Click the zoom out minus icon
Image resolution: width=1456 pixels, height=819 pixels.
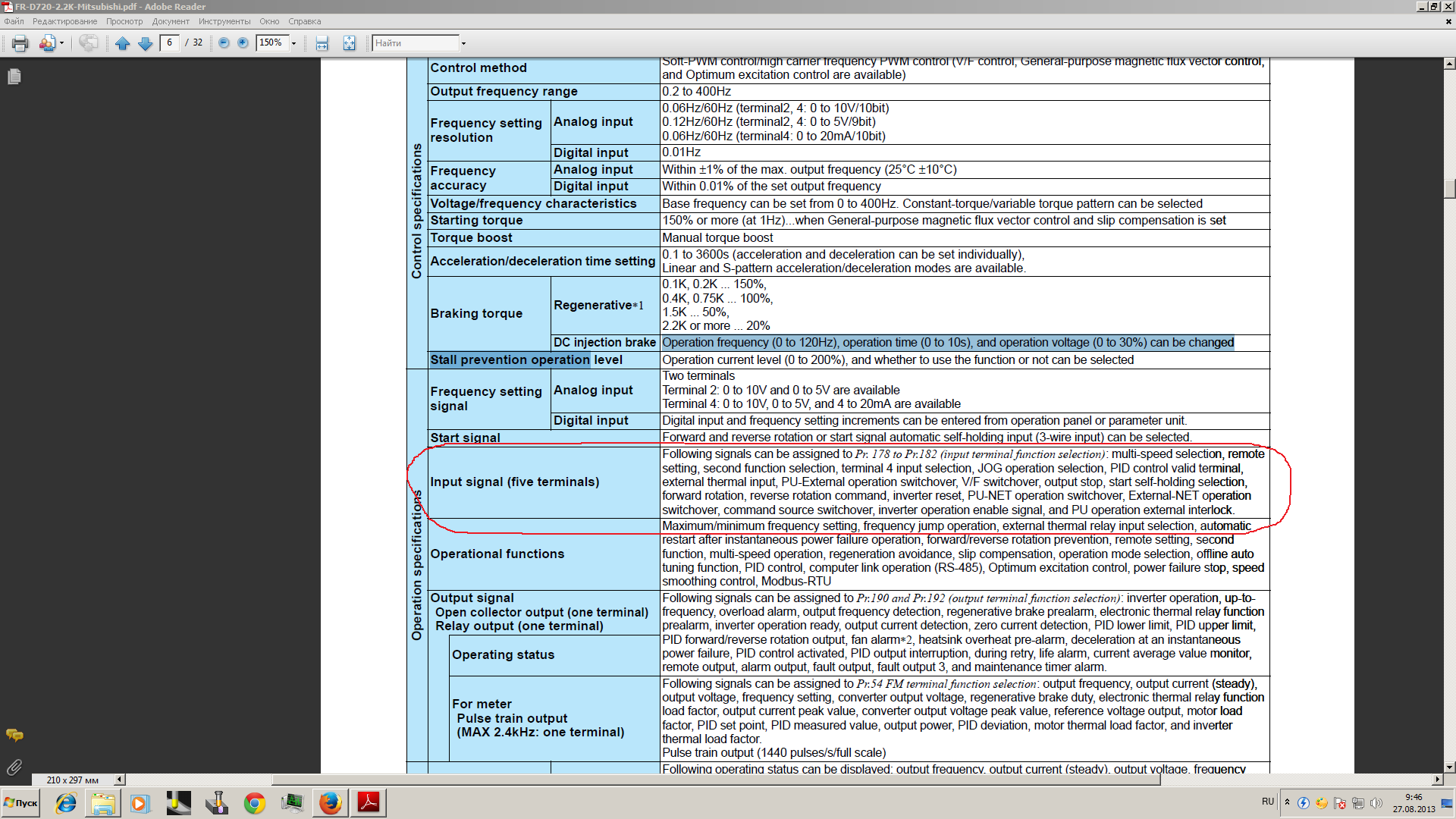(224, 43)
